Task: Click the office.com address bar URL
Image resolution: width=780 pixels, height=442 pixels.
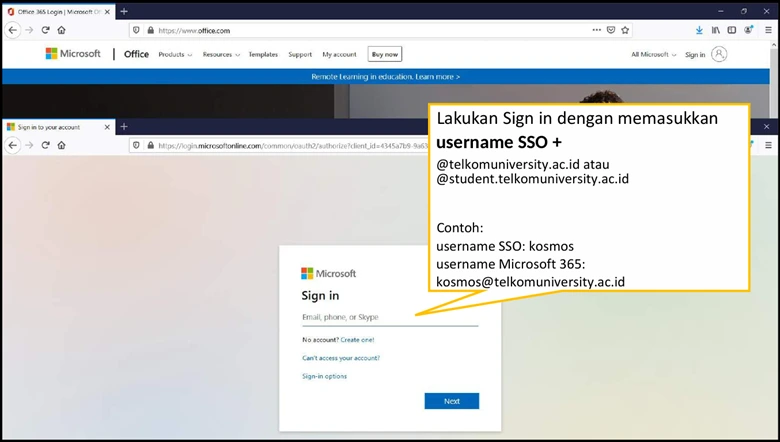Action: [194, 31]
